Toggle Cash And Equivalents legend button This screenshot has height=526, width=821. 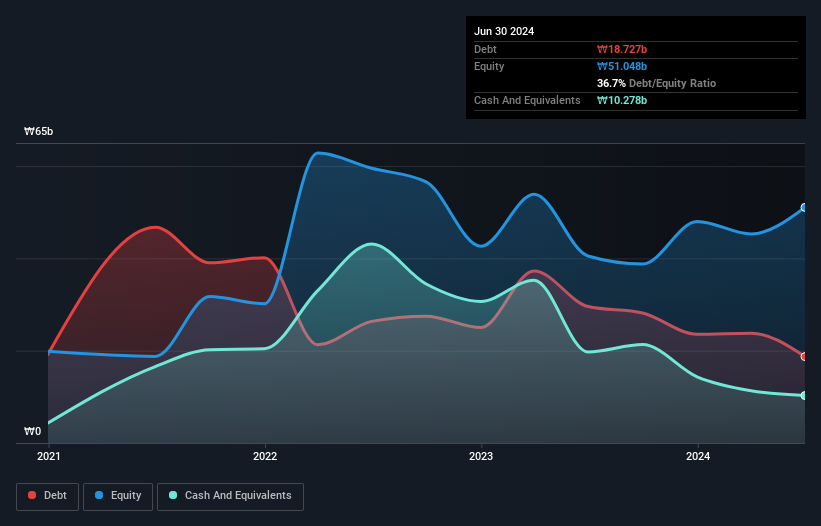pyautogui.click(x=230, y=496)
